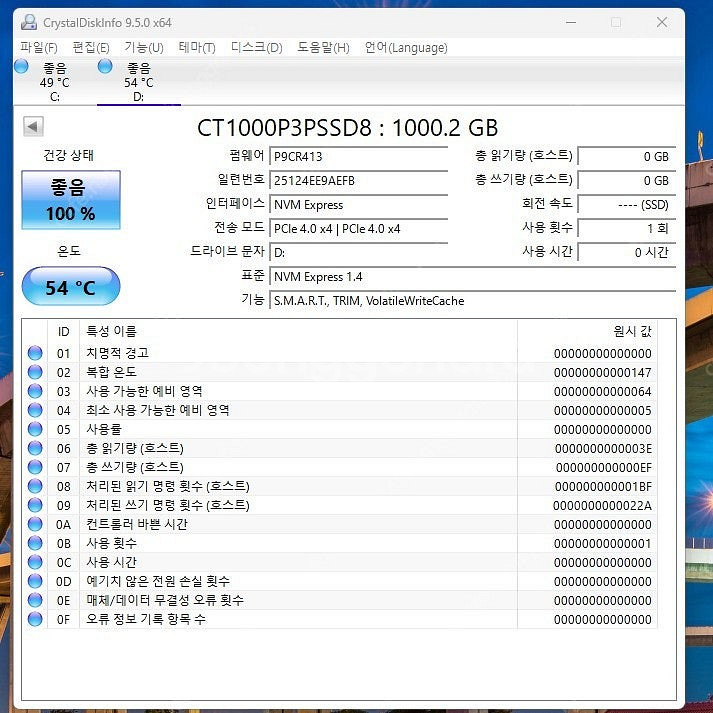Click the CrystalDiskInfo app icon in title bar
Image resolution: width=713 pixels, height=713 pixels.
29,22
